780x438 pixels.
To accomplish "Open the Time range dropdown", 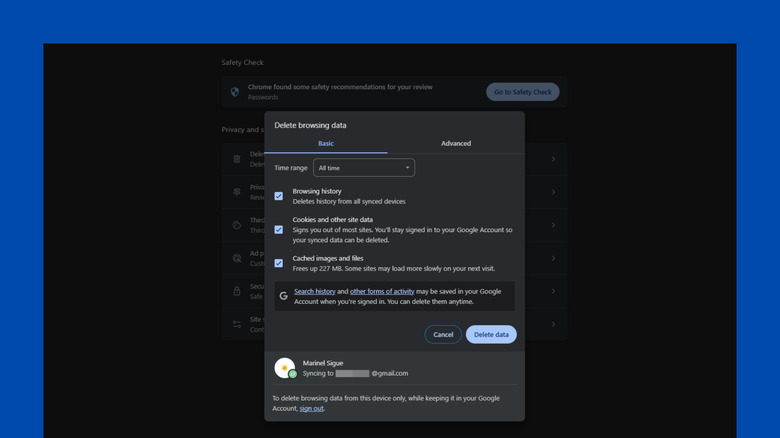I will tap(364, 168).
